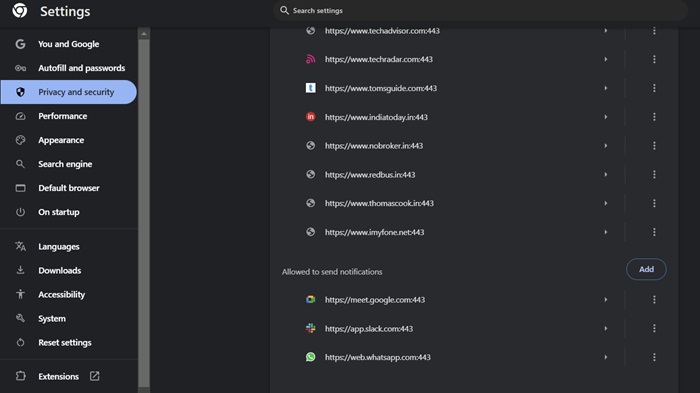This screenshot has width=700, height=393.
Task: Expand details for app.slack.com entry
Action: (x=606, y=328)
